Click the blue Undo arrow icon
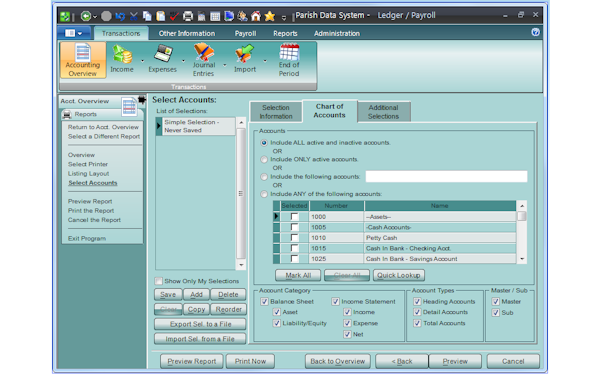 121,16
